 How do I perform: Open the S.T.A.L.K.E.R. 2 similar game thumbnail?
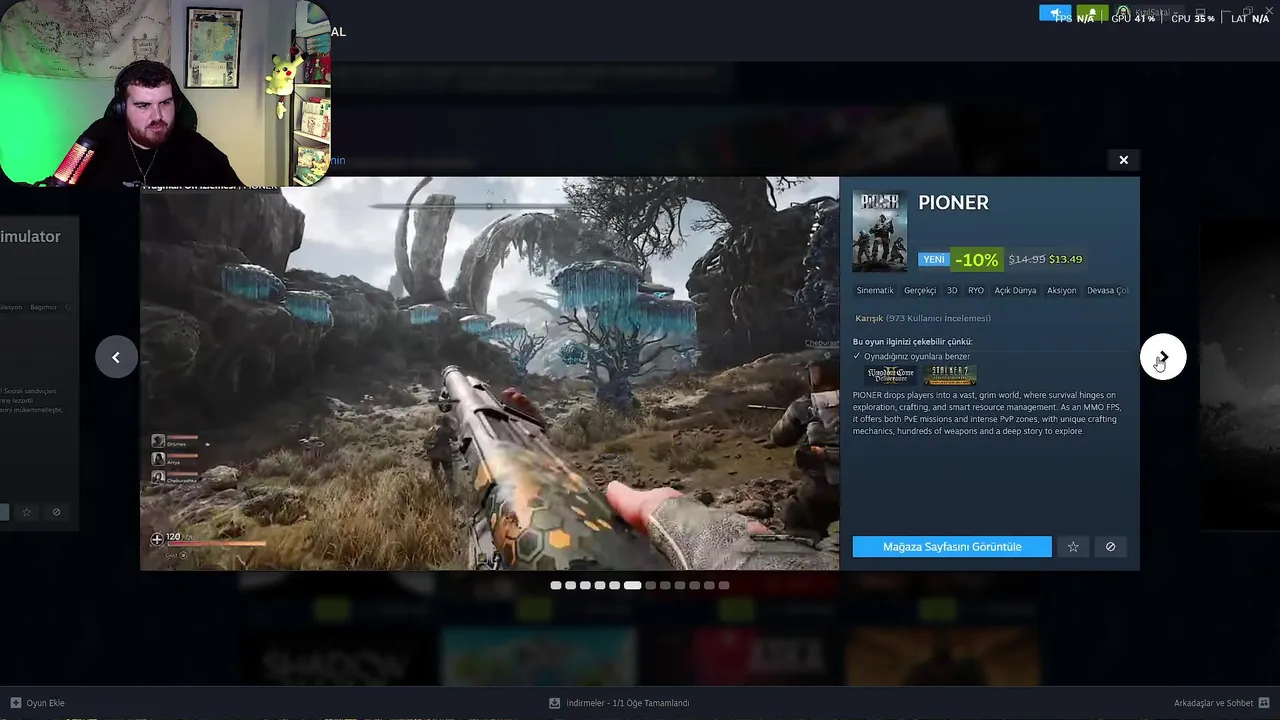pos(951,375)
